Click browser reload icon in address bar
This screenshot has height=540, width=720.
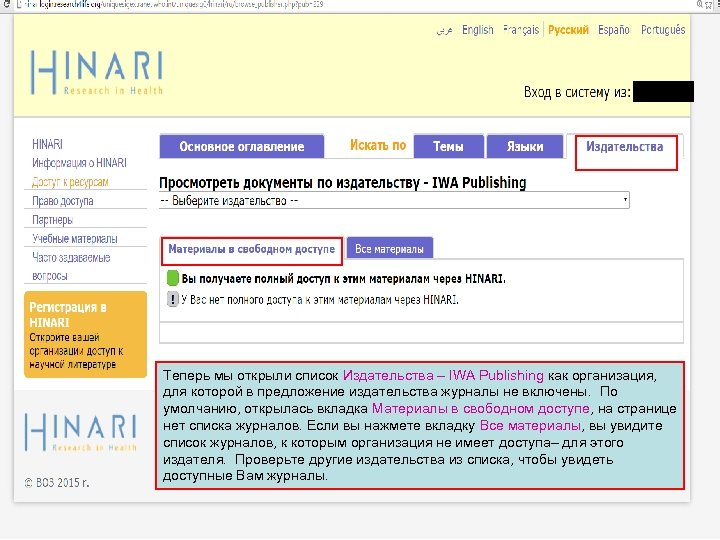coord(6,5)
